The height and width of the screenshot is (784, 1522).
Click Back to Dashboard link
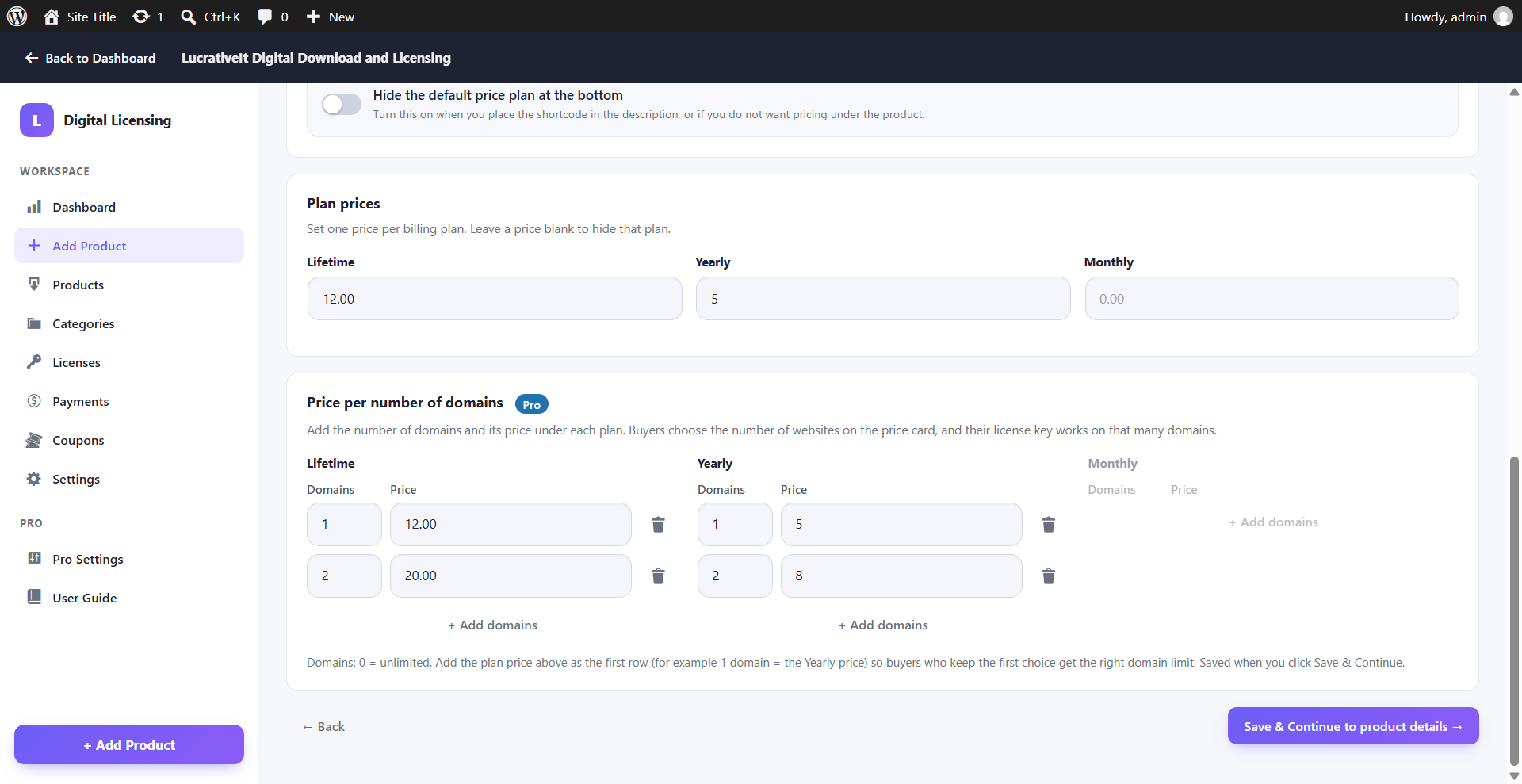pos(90,58)
